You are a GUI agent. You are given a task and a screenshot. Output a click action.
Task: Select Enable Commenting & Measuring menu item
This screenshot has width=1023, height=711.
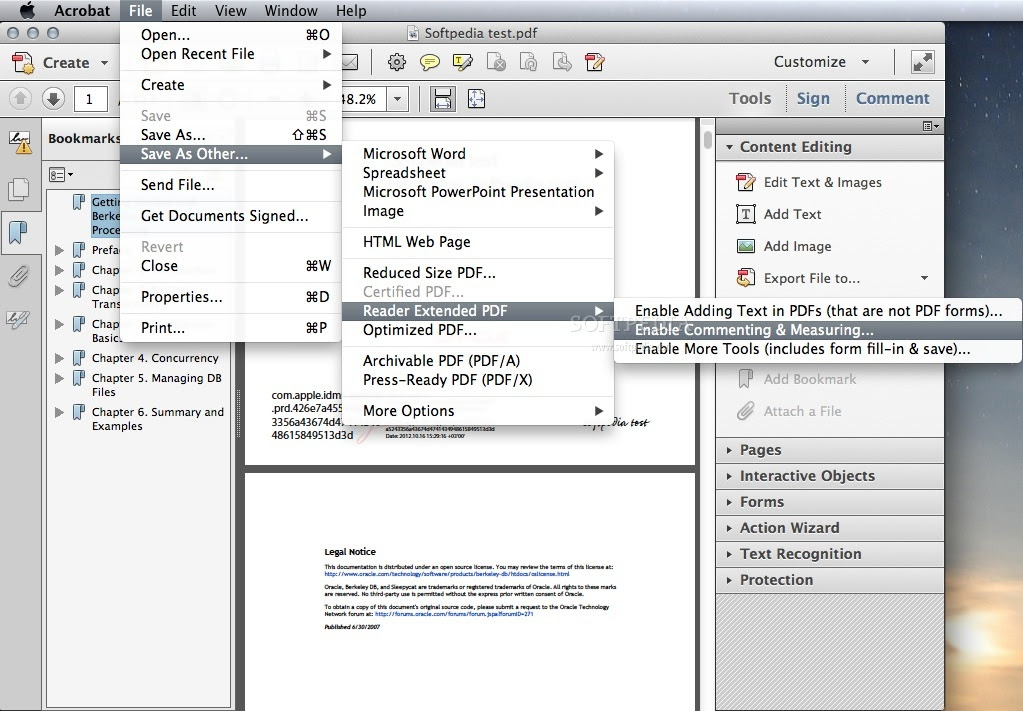817,329
